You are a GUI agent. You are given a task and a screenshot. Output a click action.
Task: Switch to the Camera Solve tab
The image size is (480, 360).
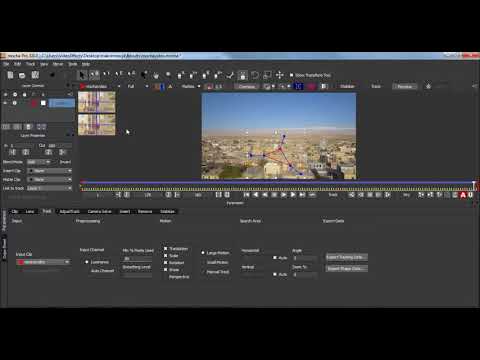pos(99,211)
